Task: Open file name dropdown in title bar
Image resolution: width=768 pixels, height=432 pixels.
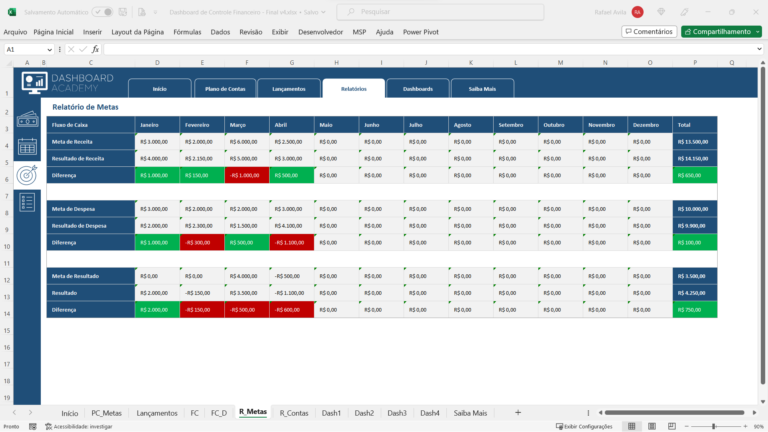Action: (323, 12)
